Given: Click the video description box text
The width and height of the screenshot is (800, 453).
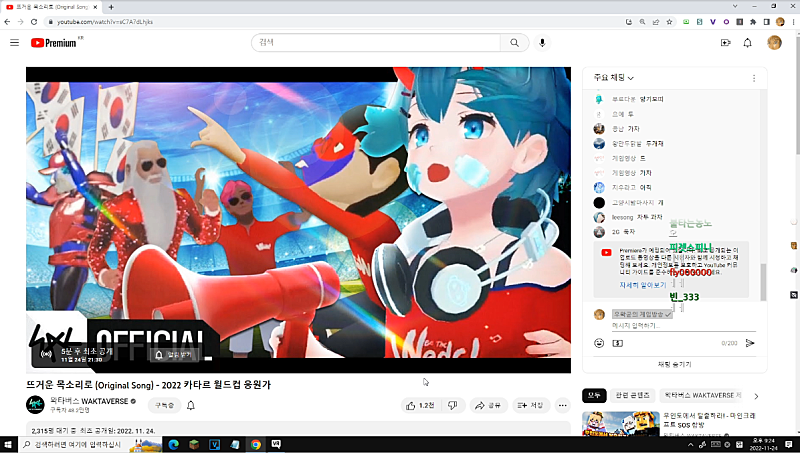Looking at the screenshot, I should tap(93, 431).
